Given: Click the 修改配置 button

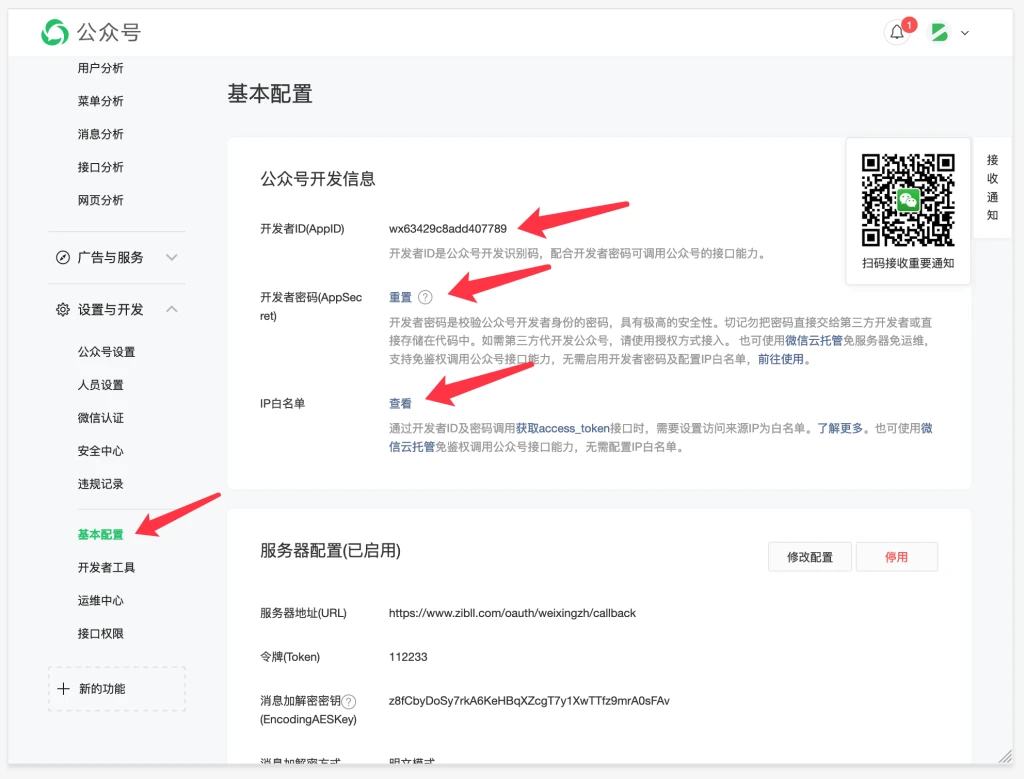Looking at the screenshot, I should tap(809, 557).
